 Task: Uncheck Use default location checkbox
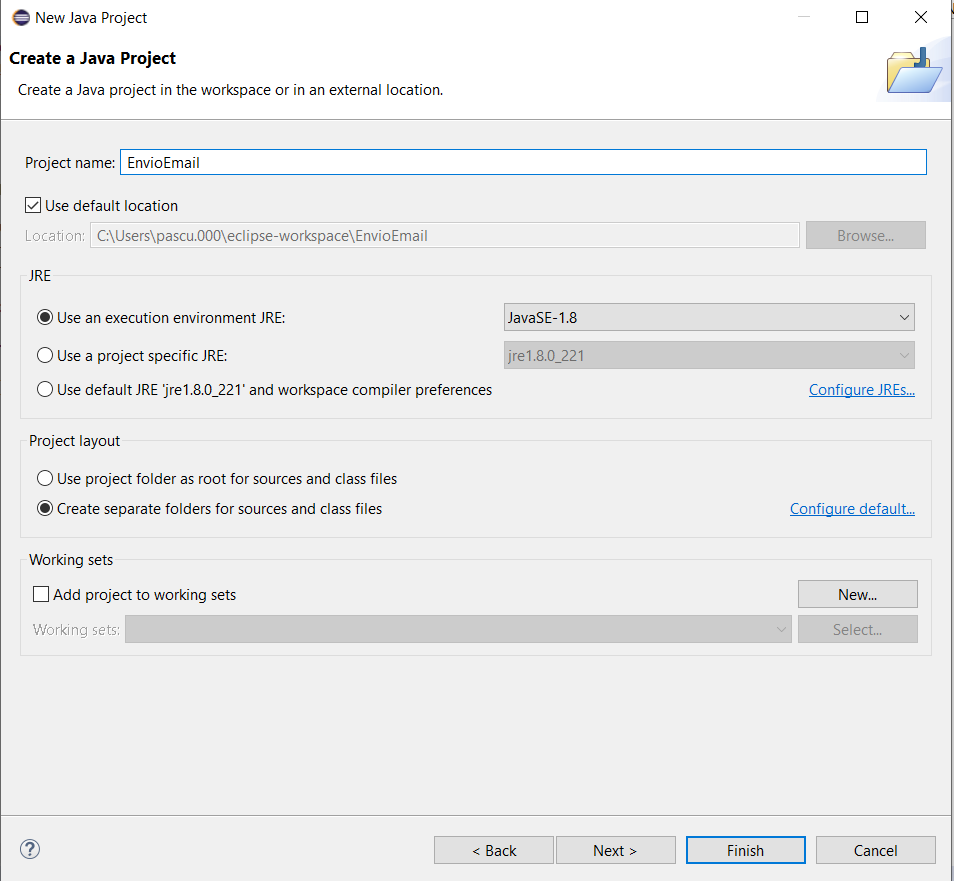pos(33,206)
